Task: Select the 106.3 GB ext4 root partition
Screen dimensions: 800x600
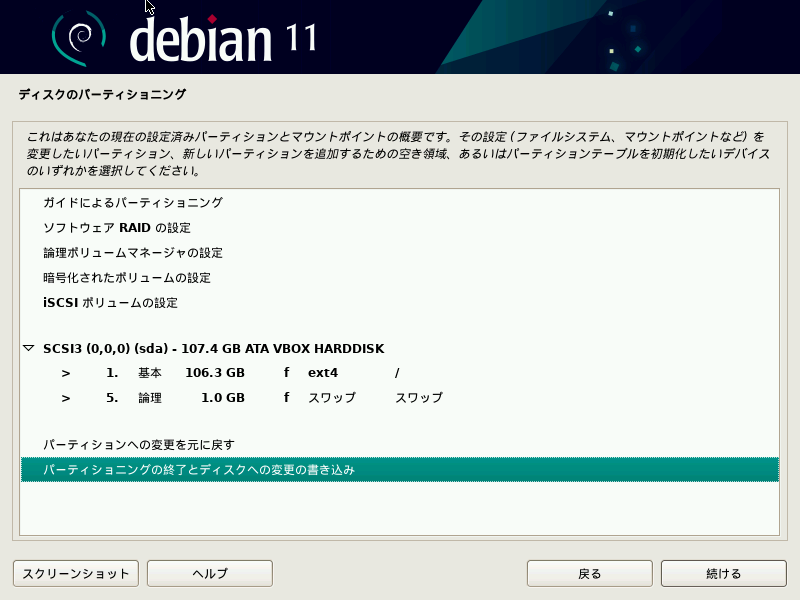Action: point(399,373)
